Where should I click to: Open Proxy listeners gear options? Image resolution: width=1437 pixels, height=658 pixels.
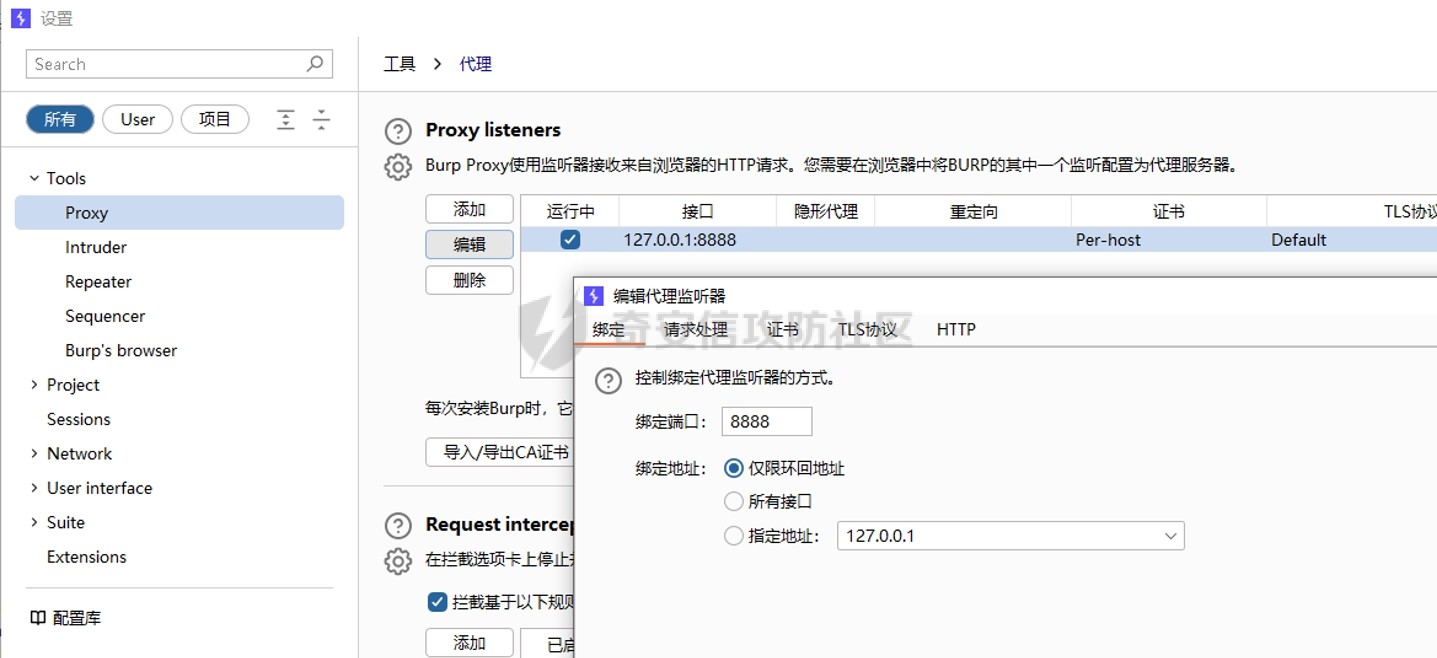click(x=398, y=167)
